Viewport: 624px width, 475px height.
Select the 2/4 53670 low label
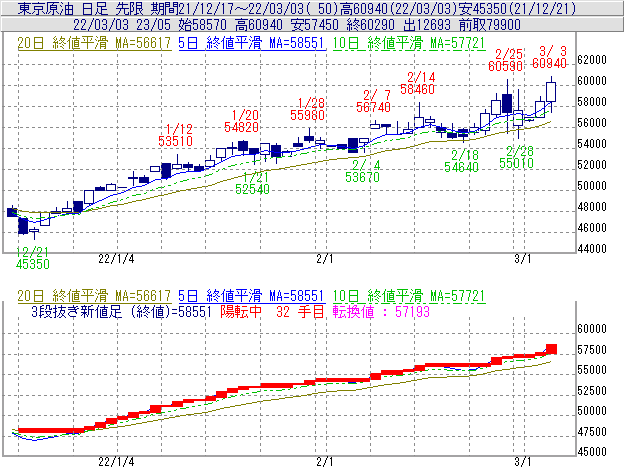pyautogui.click(x=363, y=171)
